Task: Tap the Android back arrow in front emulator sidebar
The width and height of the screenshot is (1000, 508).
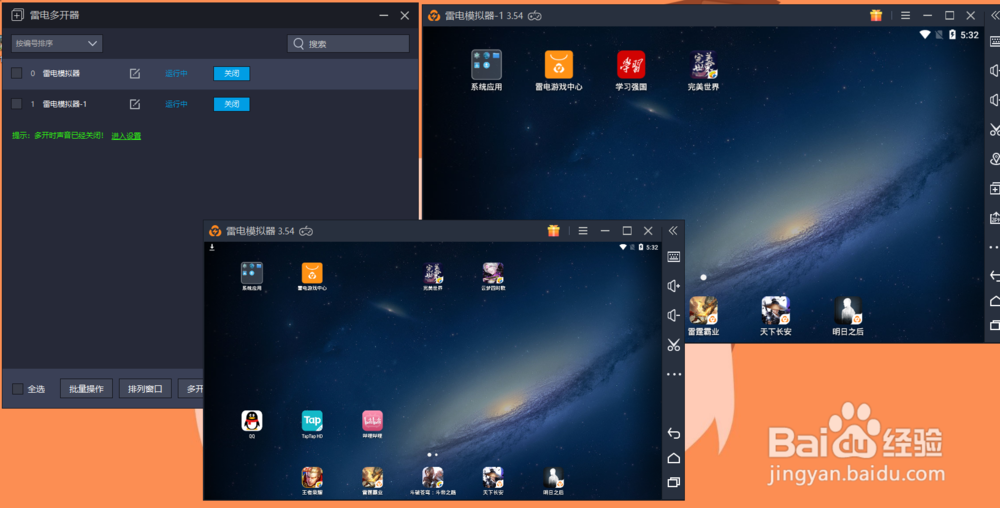Action: pyautogui.click(x=673, y=433)
